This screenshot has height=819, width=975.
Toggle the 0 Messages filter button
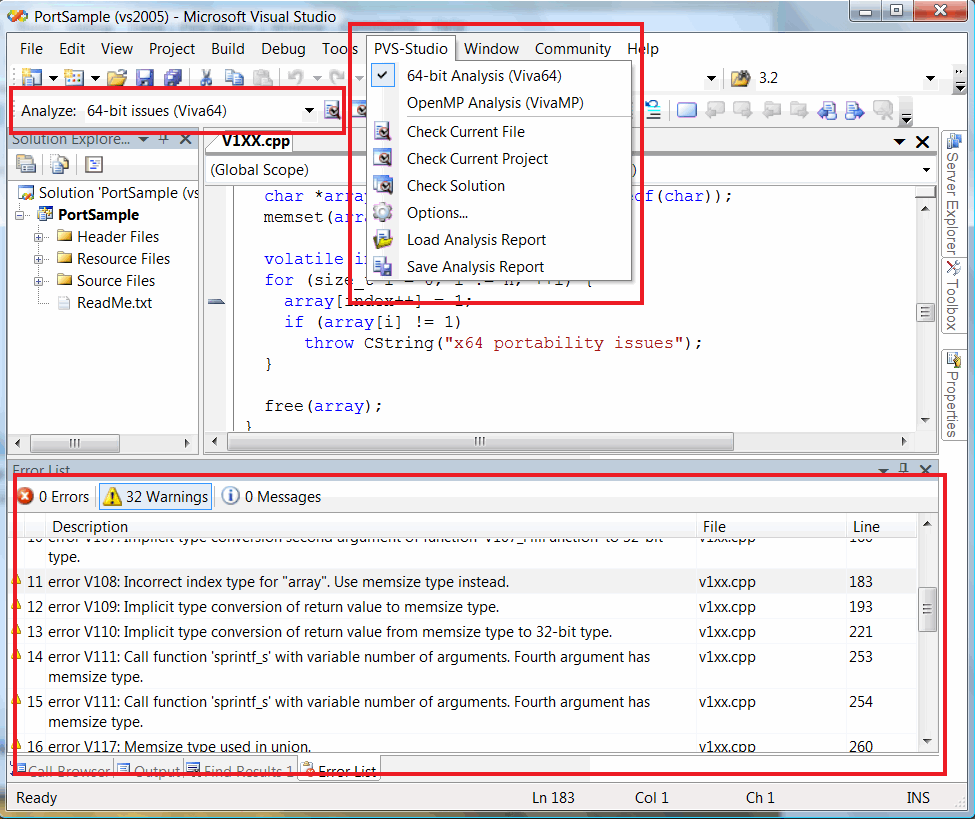click(272, 496)
